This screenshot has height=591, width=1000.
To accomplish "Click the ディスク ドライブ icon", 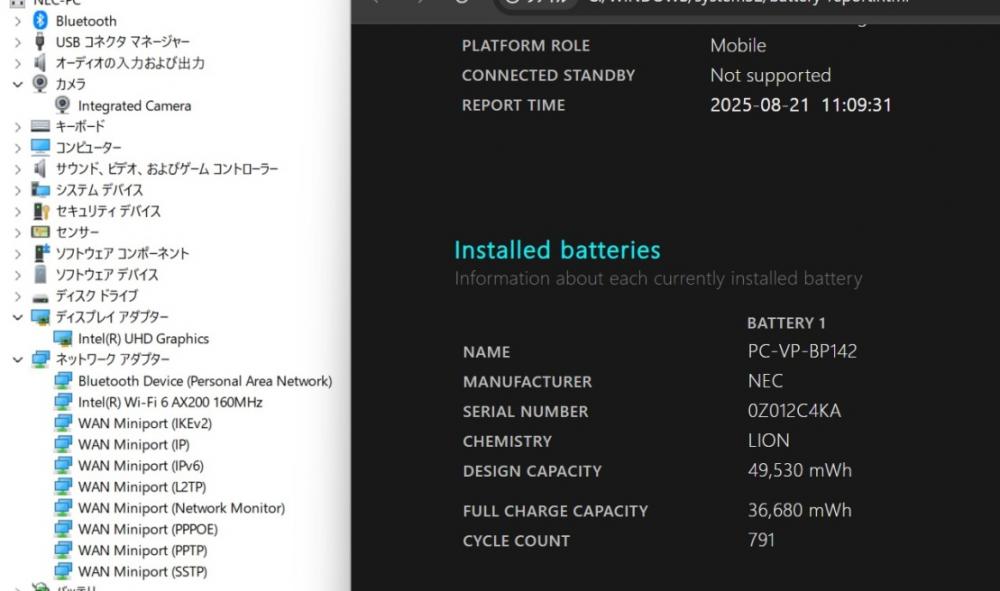I will 40,297.
